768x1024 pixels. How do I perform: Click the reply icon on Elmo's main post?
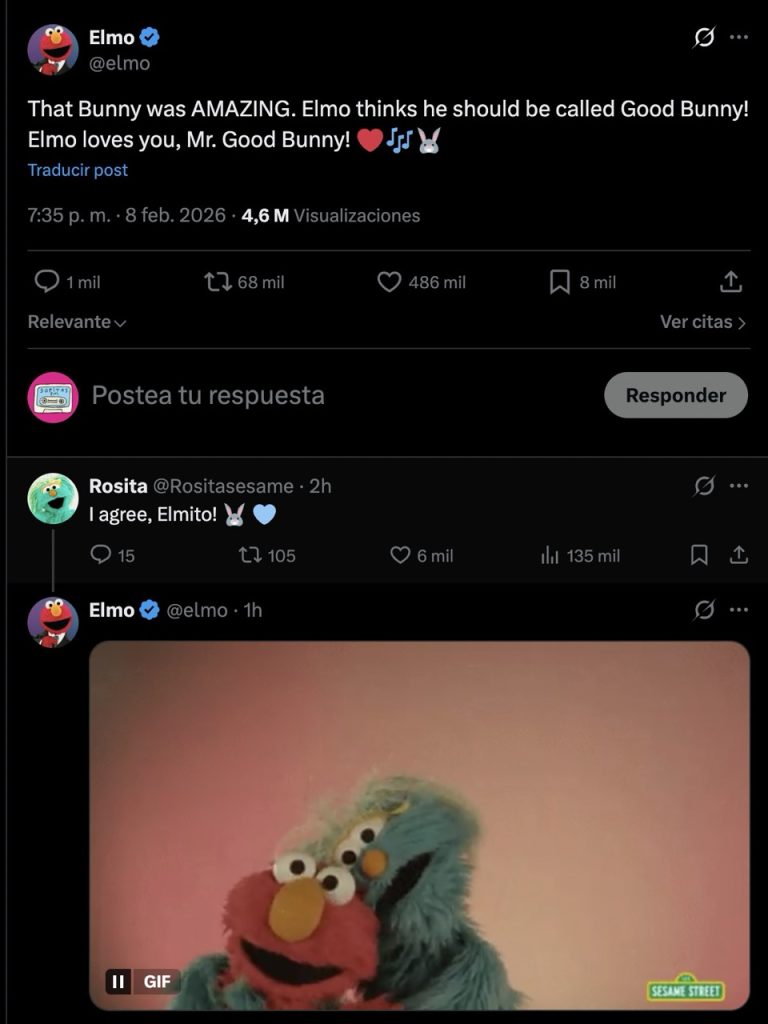pyautogui.click(x=47, y=282)
